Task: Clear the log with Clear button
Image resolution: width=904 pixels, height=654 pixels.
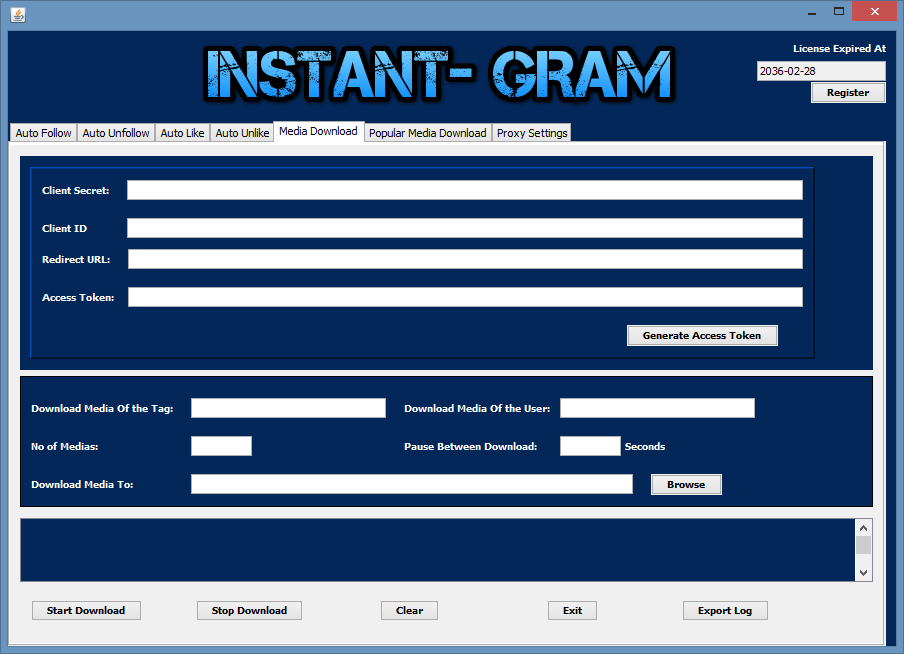Action: 409,610
